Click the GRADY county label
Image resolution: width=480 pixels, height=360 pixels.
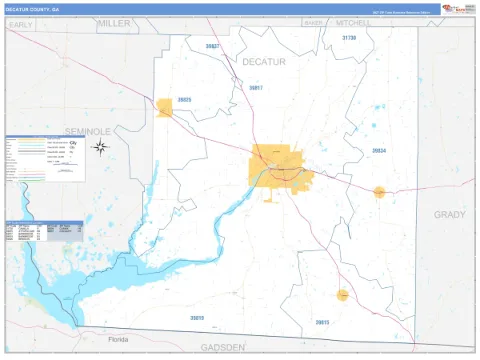click(x=450, y=215)
